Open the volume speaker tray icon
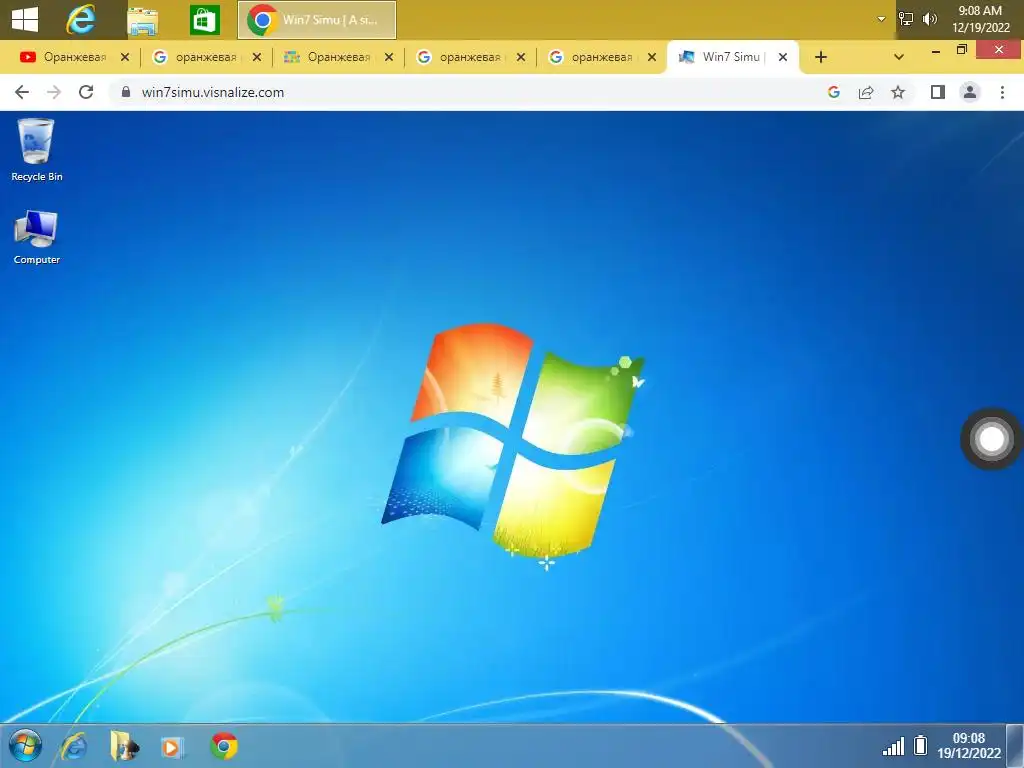Viewport: 1024px width, 768px height. (x=929, y=19)
